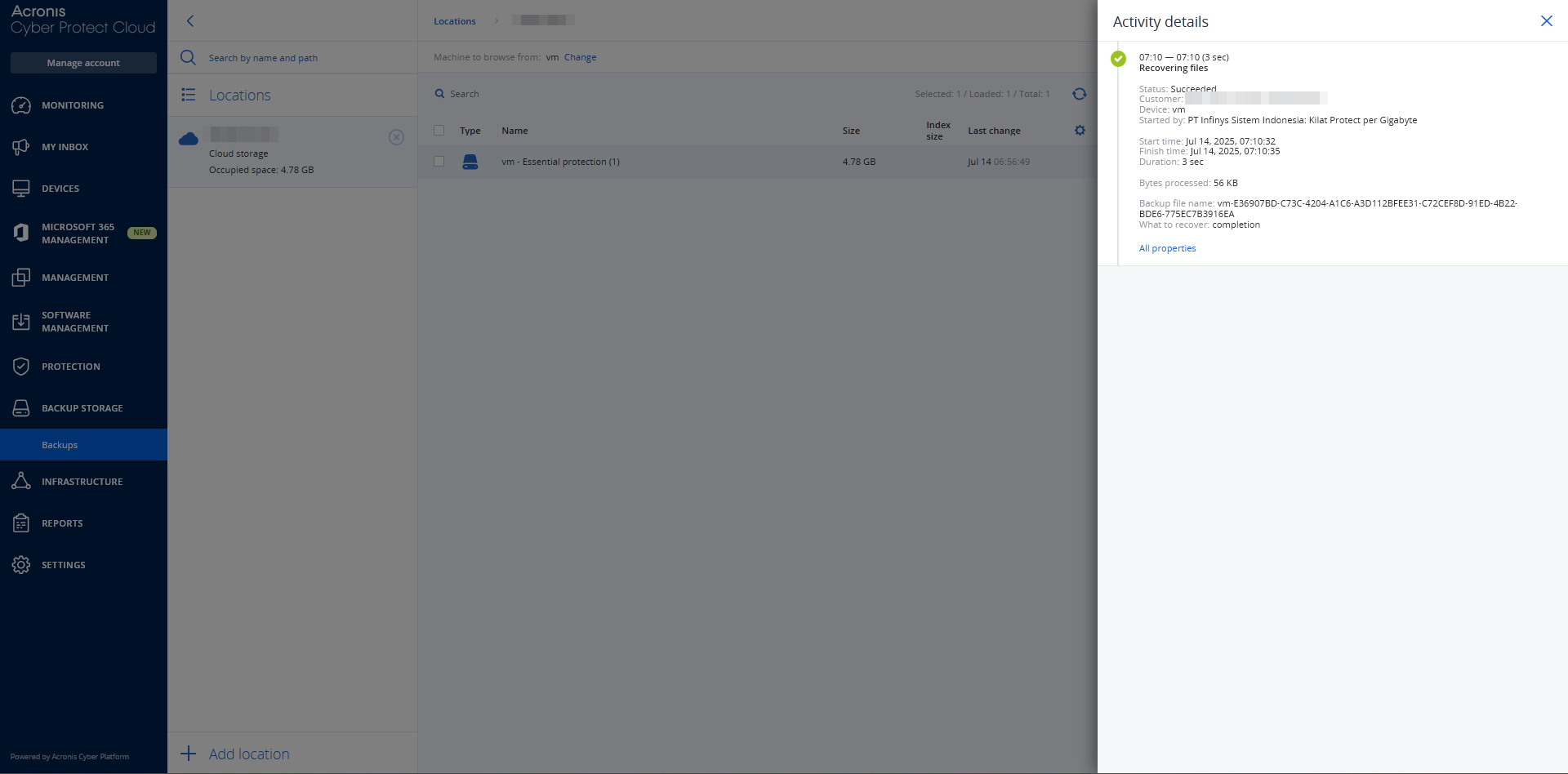Viewport: 1568px width, 774px height.
Task: Click the Monitoring dashboard icon
Action: coord(21,105)
